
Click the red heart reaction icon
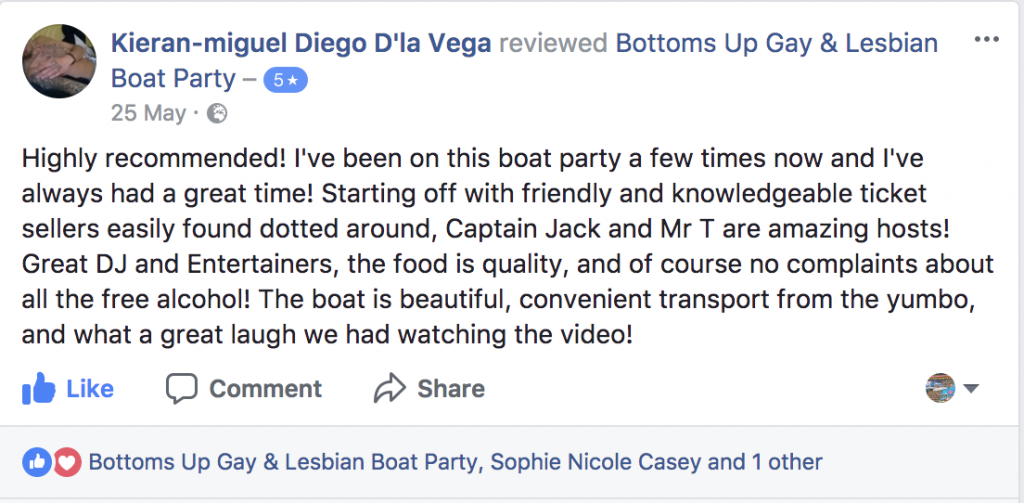tap(66, 462)
